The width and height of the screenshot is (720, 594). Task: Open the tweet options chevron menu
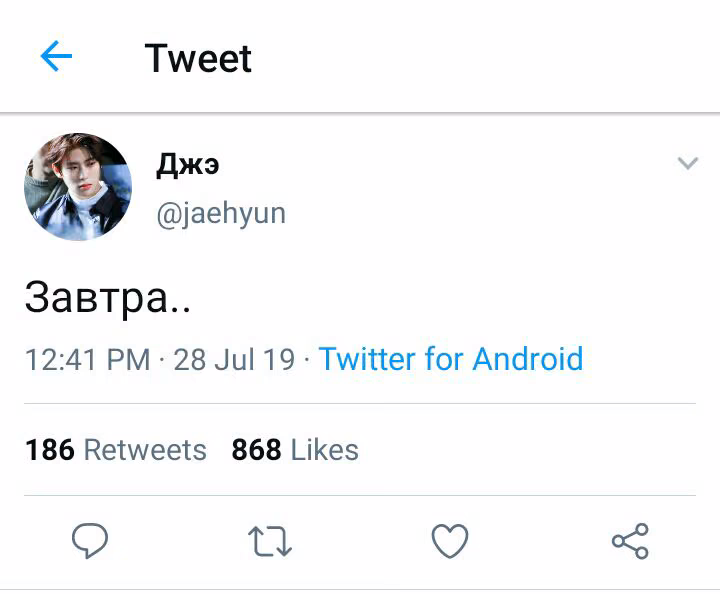pyautogui.click(x=688, y=163)
